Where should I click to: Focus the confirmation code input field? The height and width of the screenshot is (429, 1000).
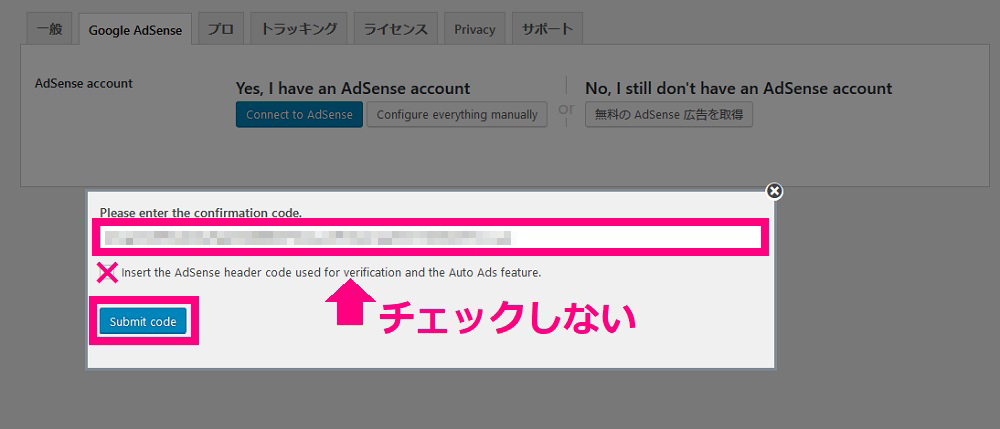pos(430,238)
